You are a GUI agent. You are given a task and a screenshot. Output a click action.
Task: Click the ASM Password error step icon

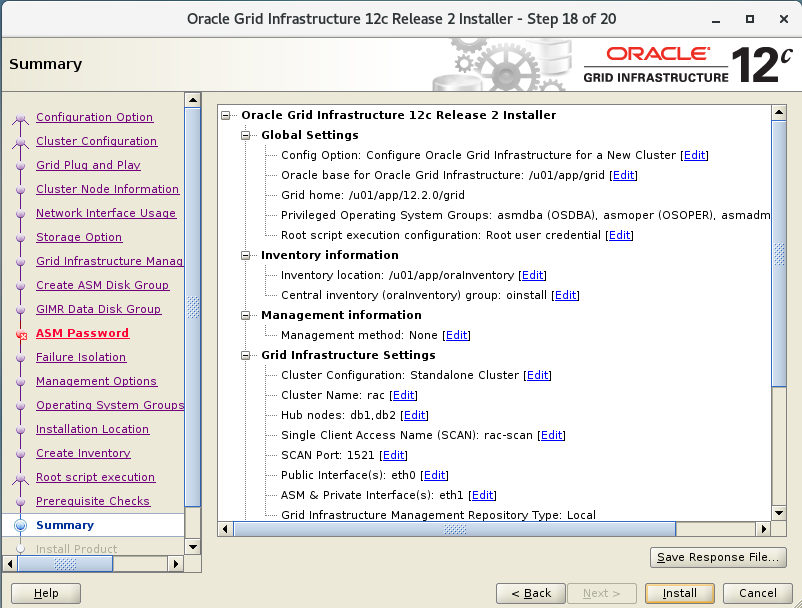[21, 334]
